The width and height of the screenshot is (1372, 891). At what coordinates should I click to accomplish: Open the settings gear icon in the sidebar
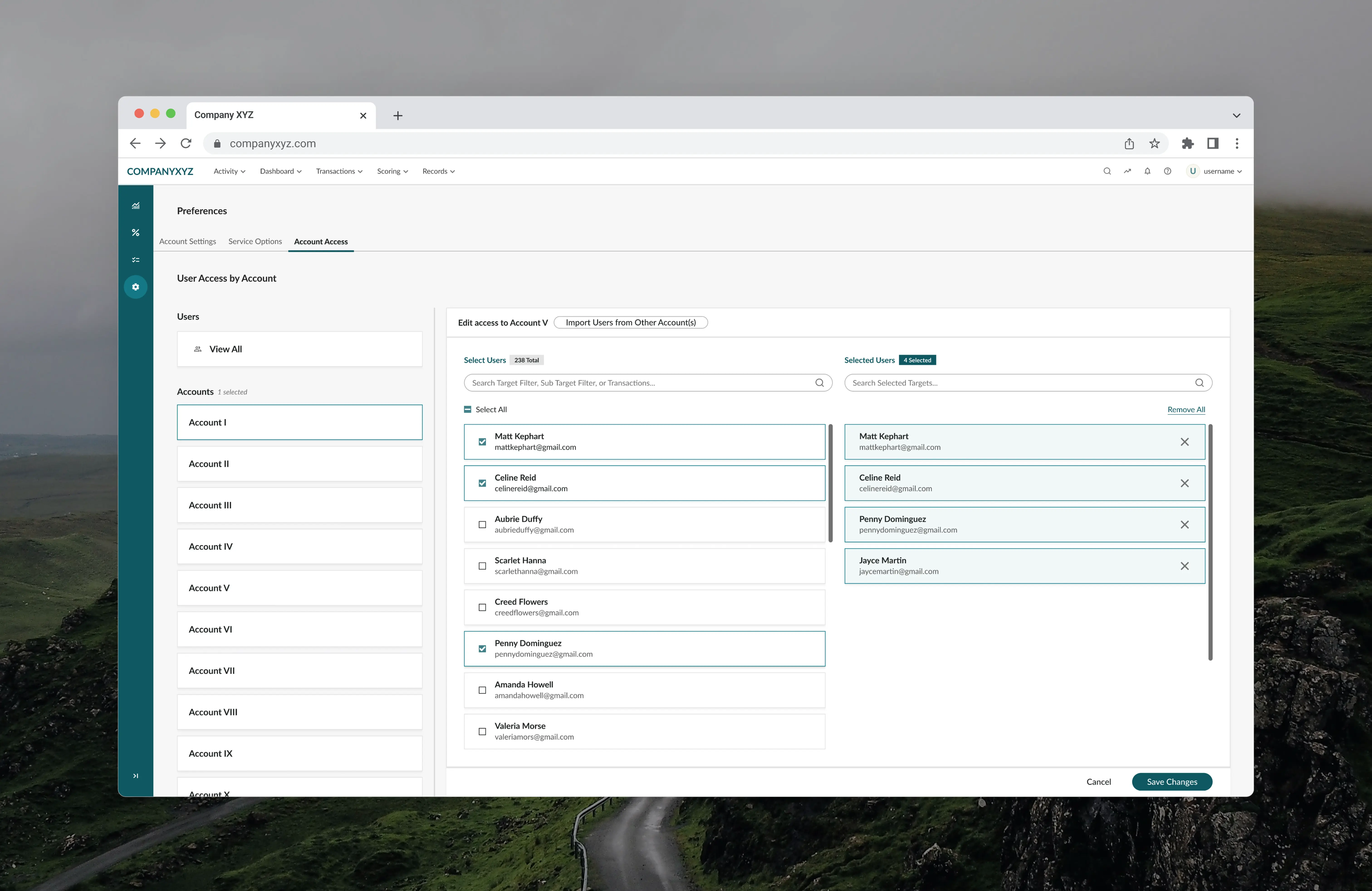tap(135, 287)
